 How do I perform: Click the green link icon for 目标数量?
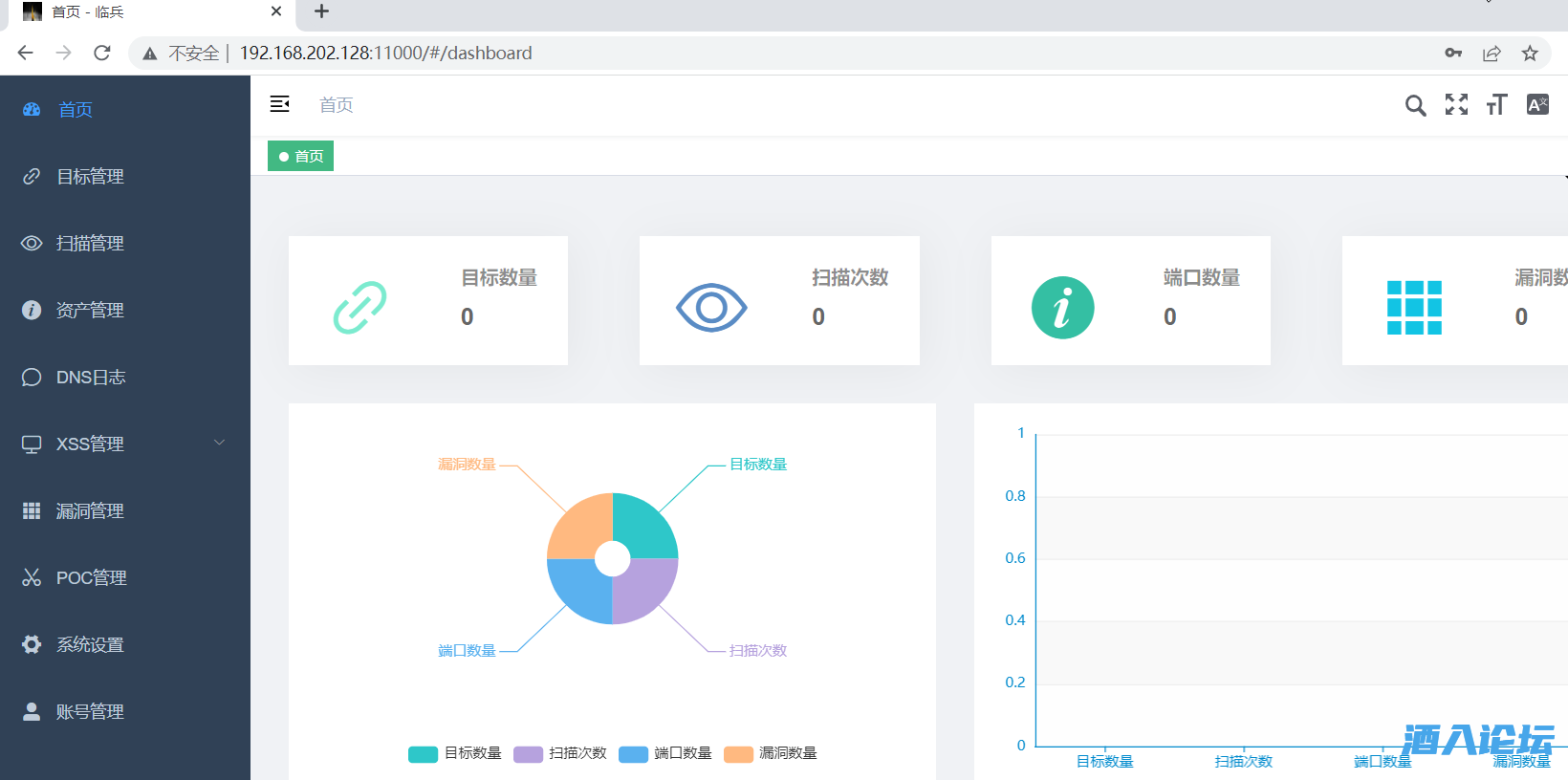click(x=359, y=308)
